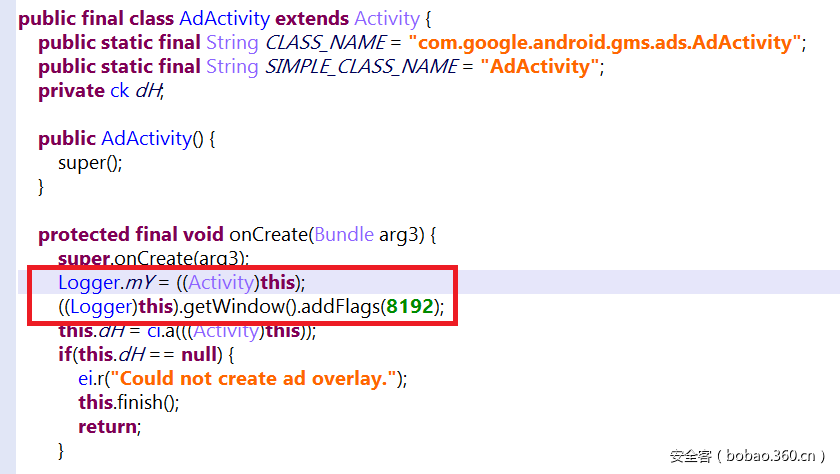Image resolution: width=840 pixels, height=474 pixels.
Task: Click the Activity superclass after extends
Action: point(387,18)
